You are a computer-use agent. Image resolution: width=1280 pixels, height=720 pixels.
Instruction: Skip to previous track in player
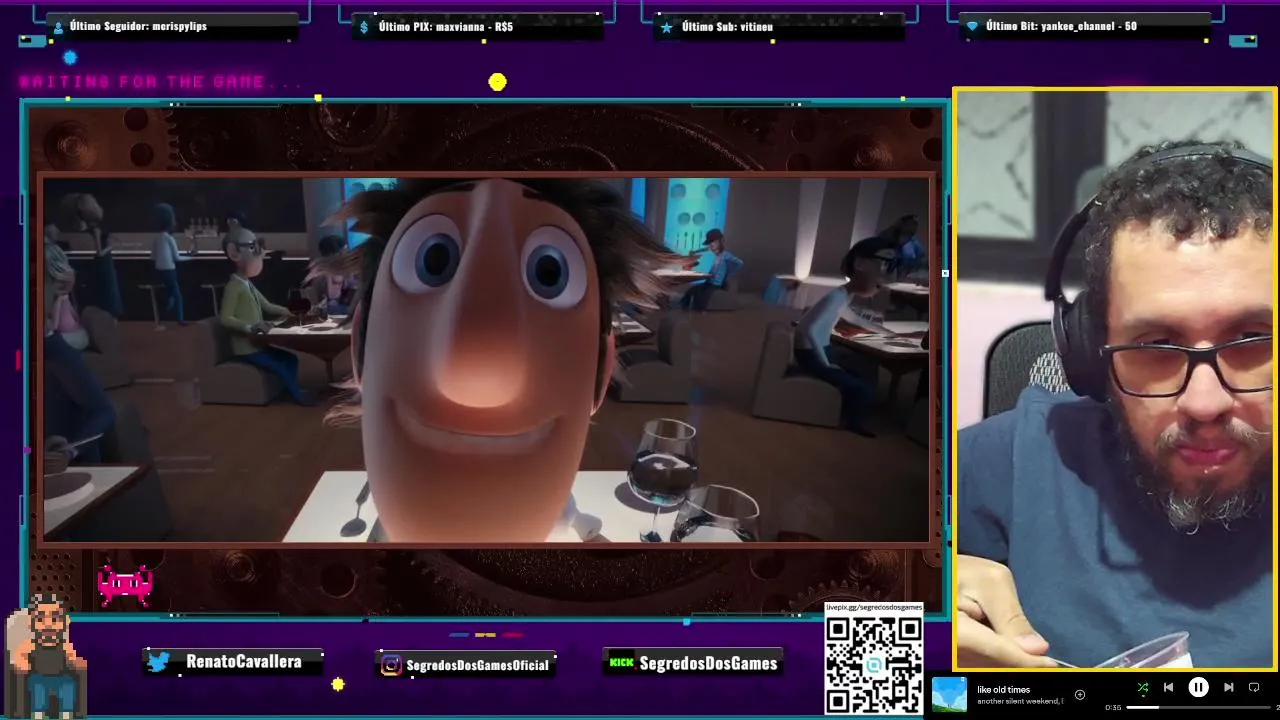[1168, 687]
